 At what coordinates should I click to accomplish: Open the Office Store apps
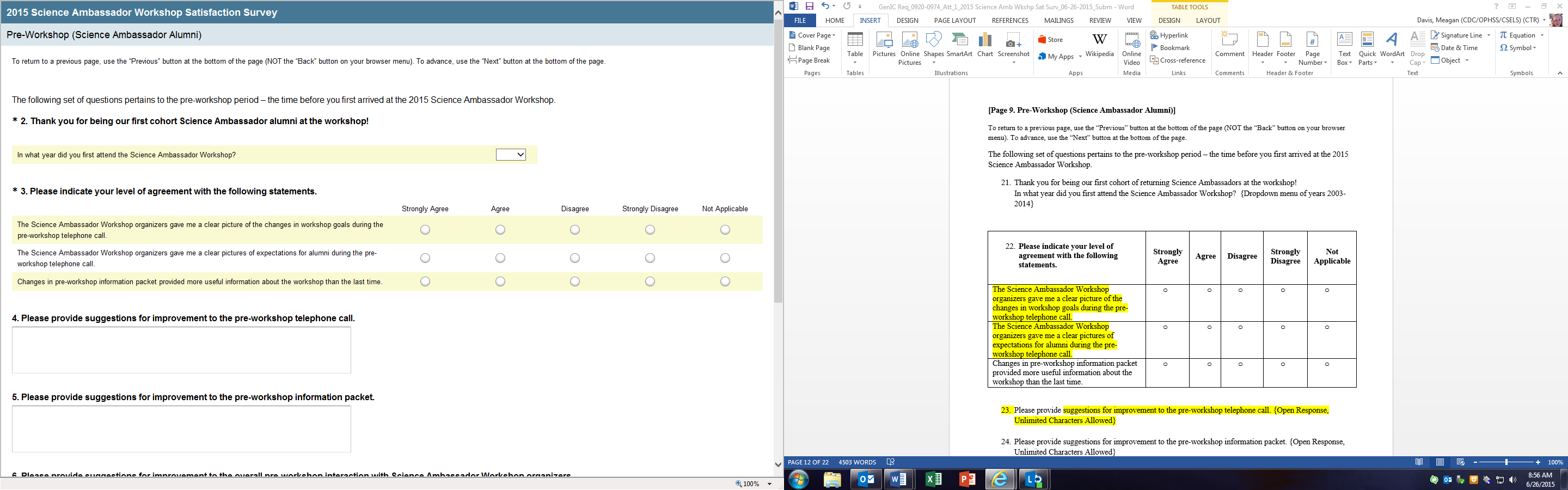click(x=1051, y=40)
